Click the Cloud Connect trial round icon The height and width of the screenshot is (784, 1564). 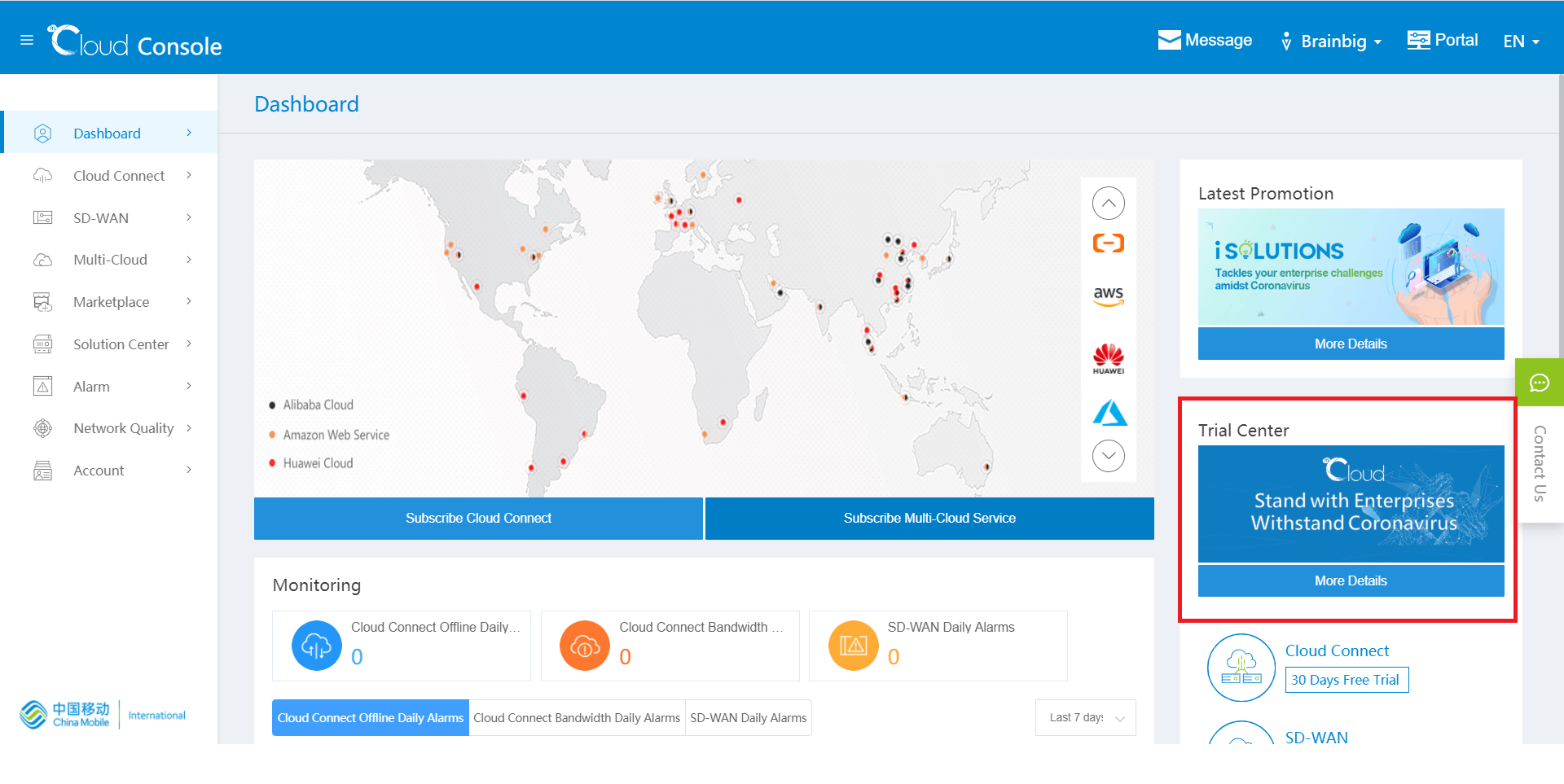pos(1241,668)
